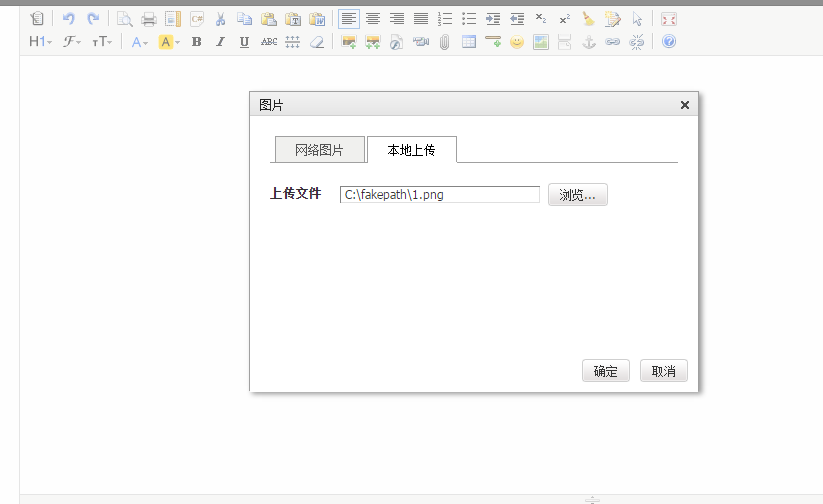Select 本地上传 tab
The image size is (823, 504).
tap(412, 150)
